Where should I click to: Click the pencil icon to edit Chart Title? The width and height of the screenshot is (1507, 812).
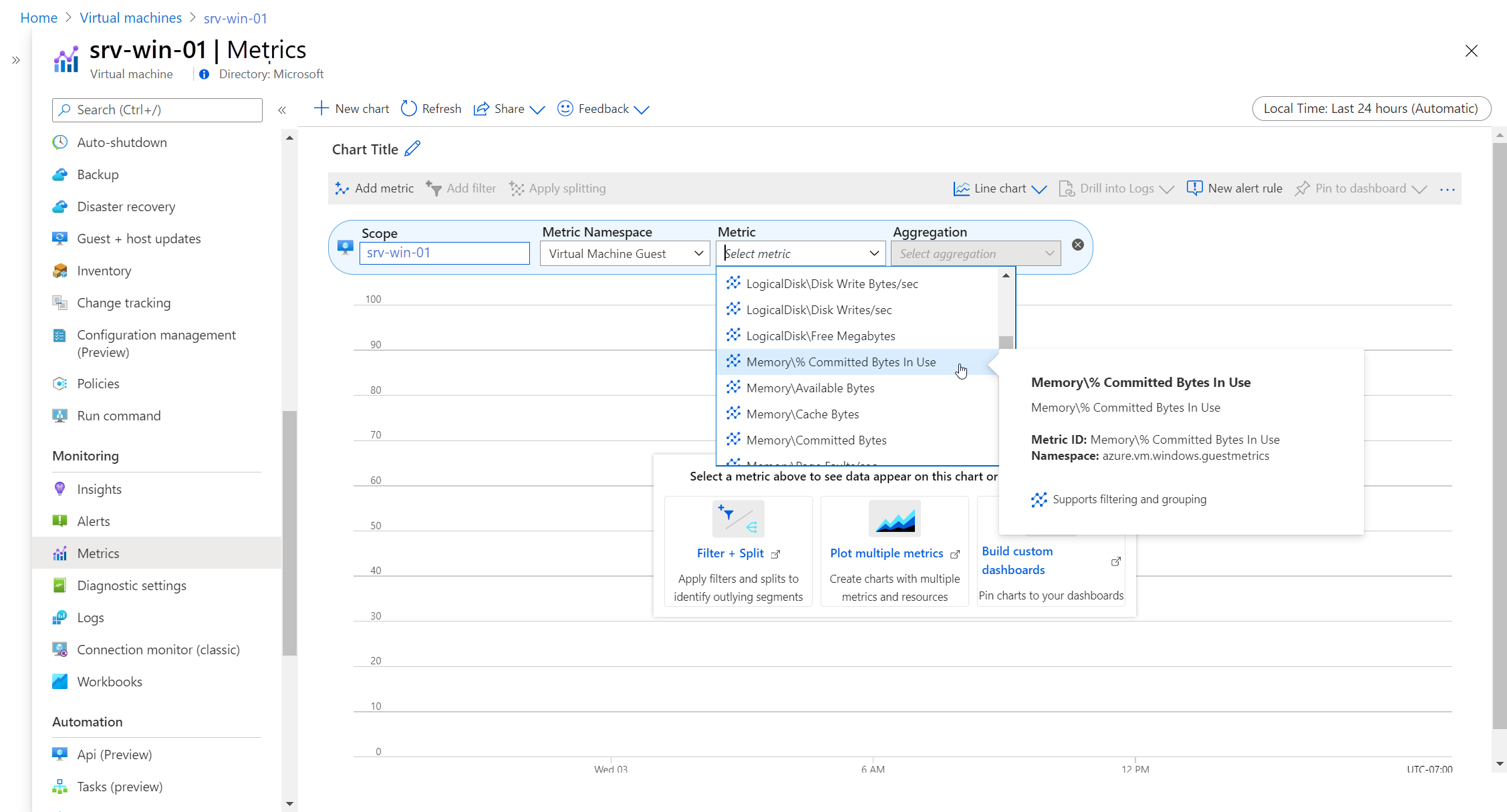tap(412, 148)
